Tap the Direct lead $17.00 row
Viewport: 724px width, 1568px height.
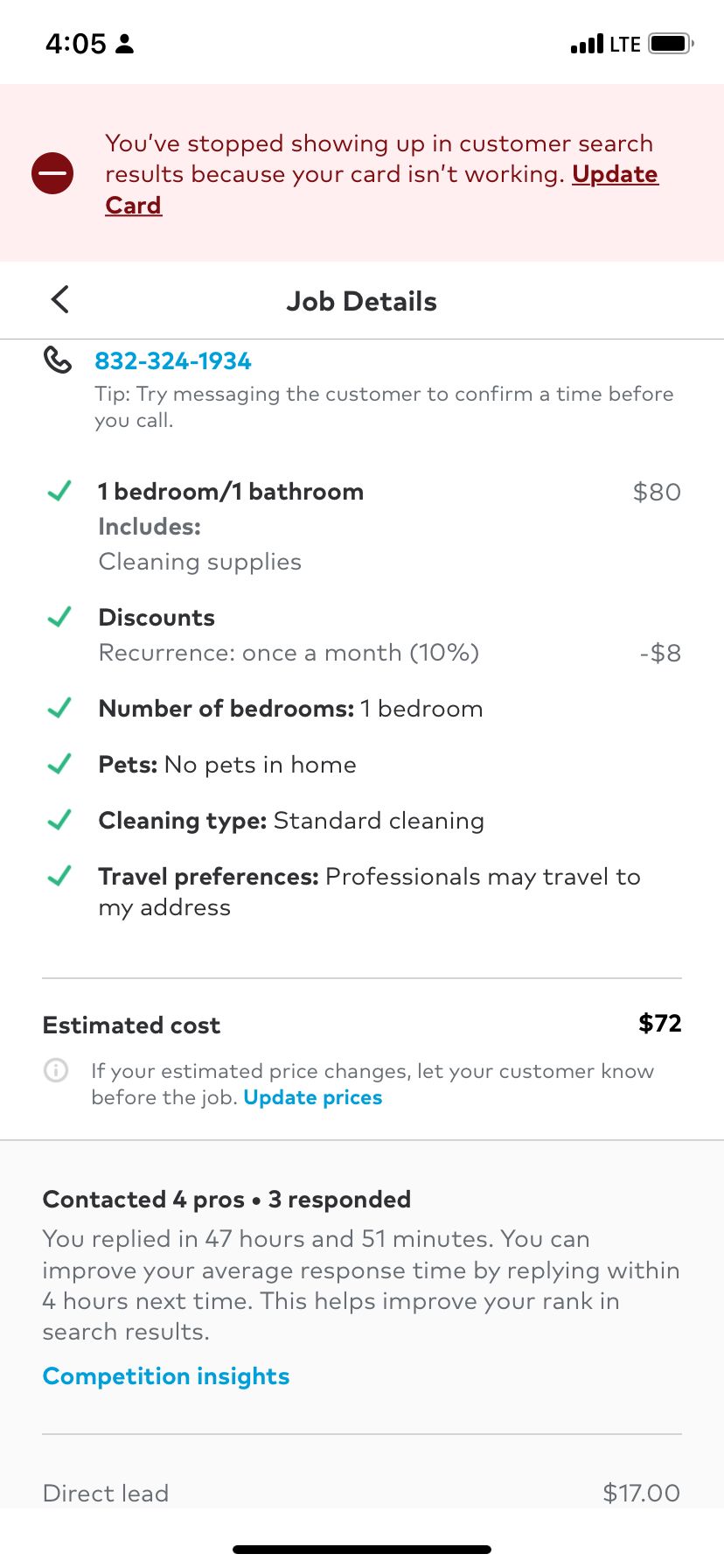point(362,1493)
